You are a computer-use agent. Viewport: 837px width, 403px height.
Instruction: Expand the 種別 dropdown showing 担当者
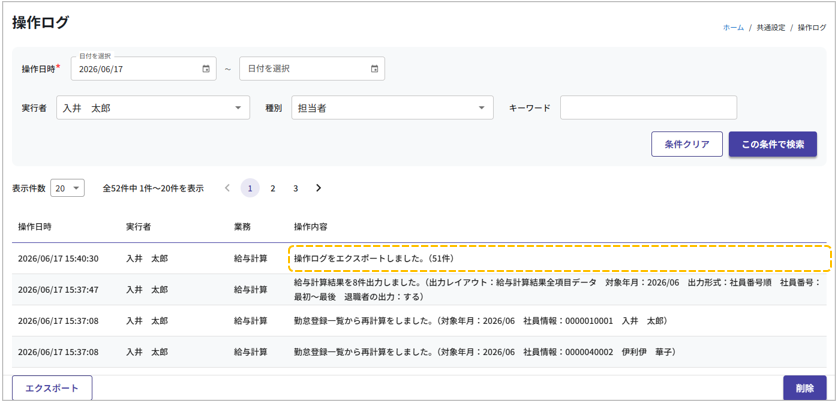click(392, 108)
